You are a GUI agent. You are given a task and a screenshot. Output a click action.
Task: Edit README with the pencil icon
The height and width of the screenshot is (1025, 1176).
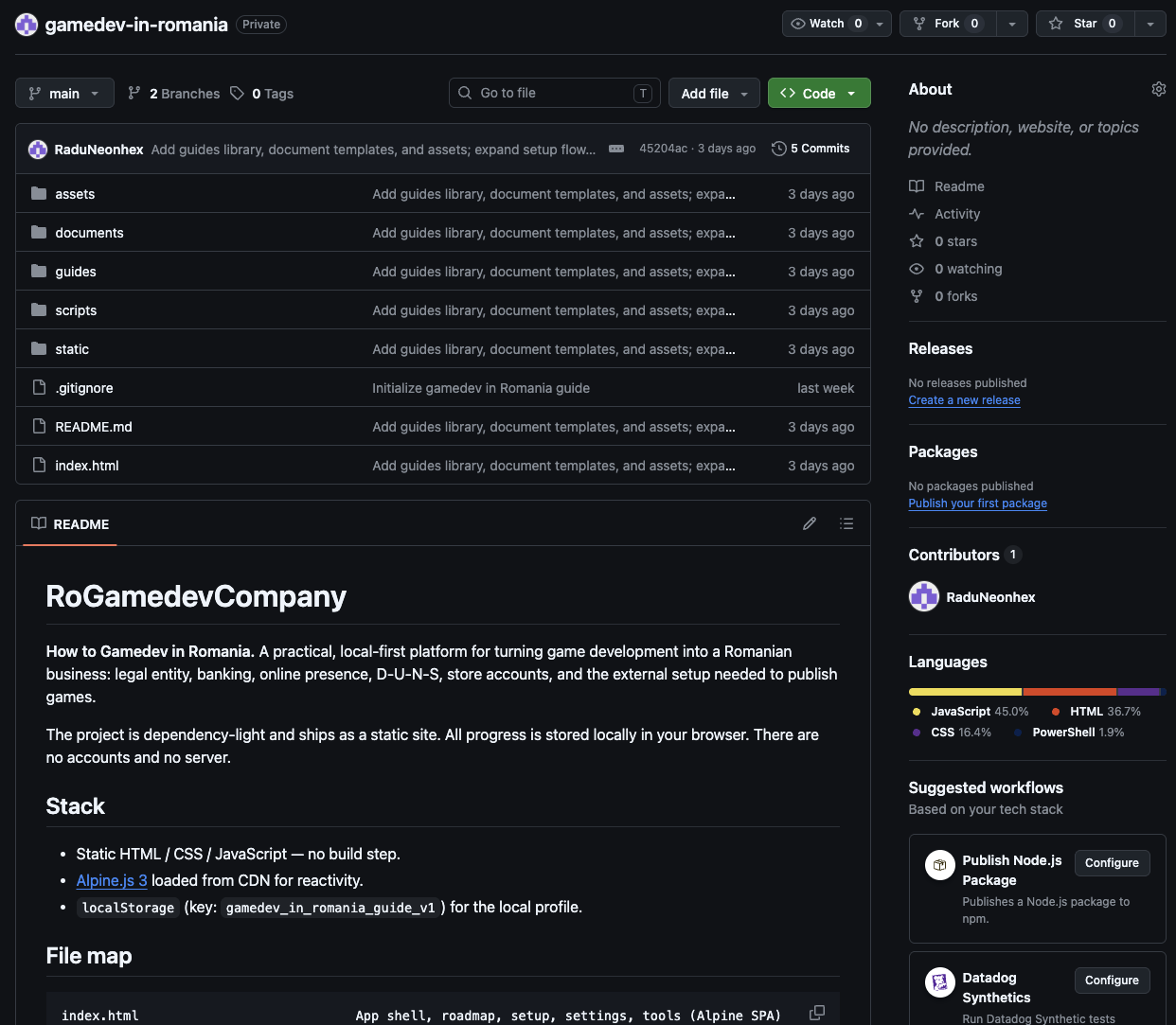[x=810, y=523]
